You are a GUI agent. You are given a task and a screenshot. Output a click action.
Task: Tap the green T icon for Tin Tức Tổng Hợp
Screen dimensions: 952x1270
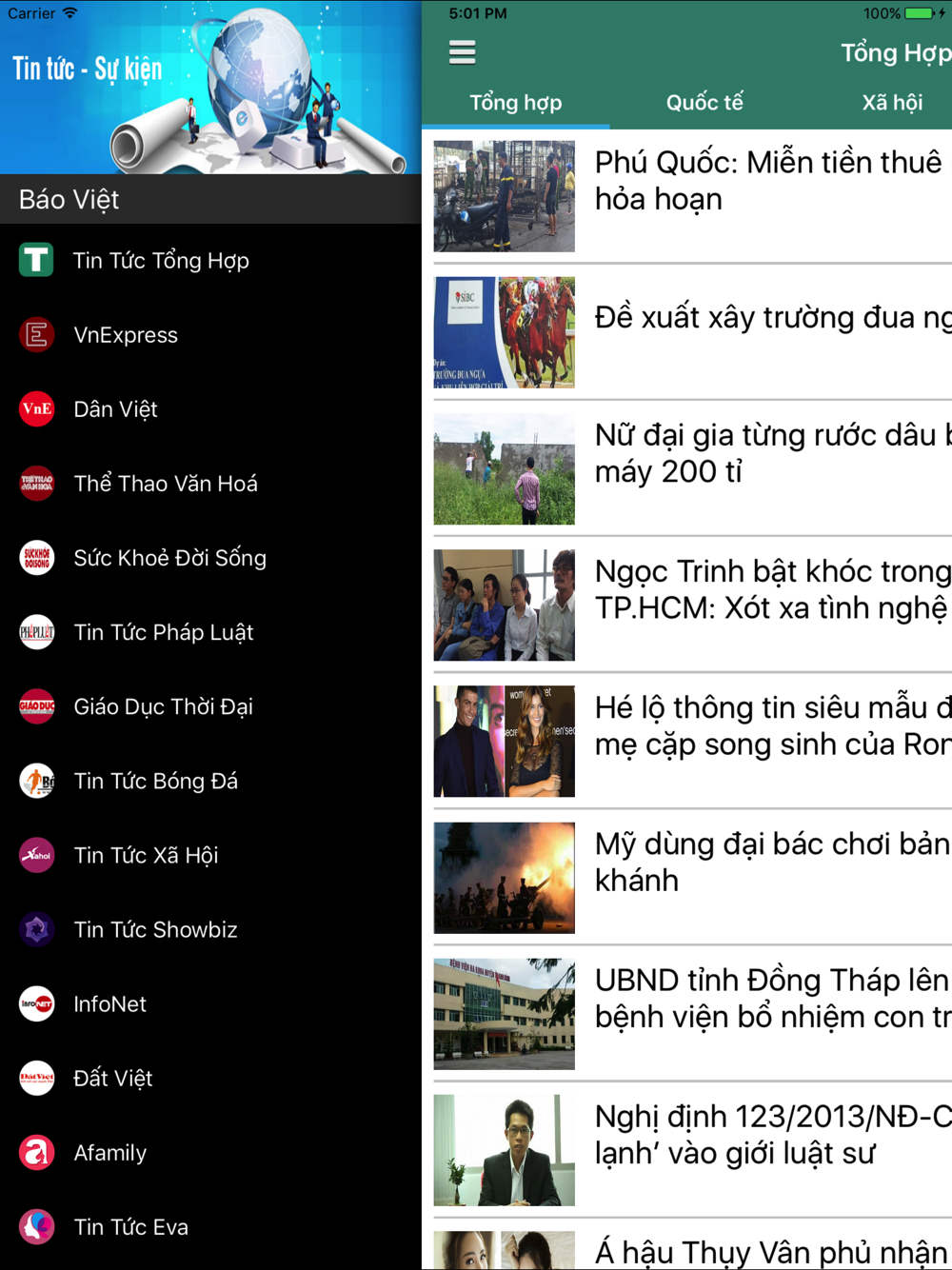pyautogui.click(x=36, y=259)
